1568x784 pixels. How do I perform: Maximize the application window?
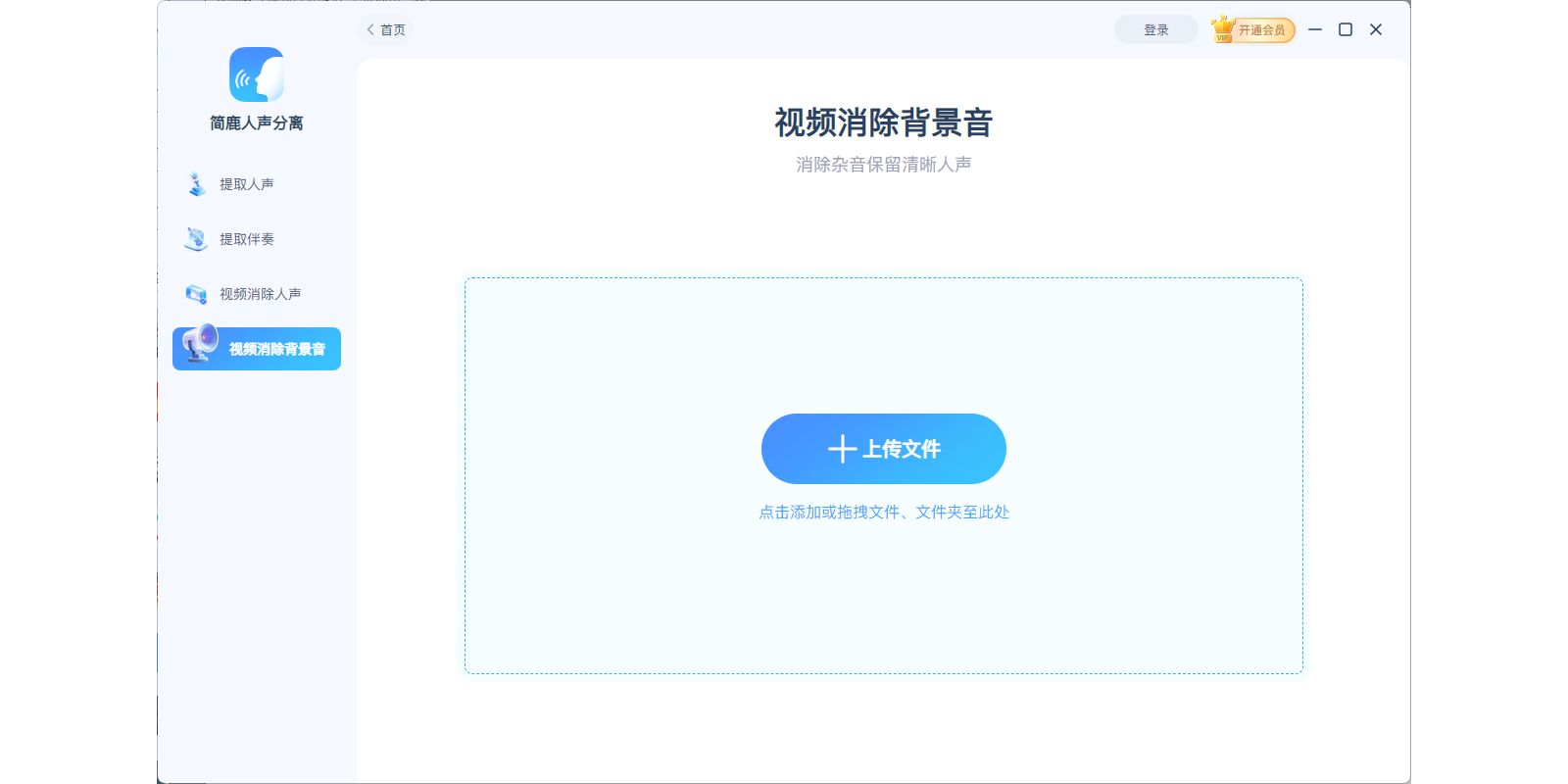pos(1346,29)
